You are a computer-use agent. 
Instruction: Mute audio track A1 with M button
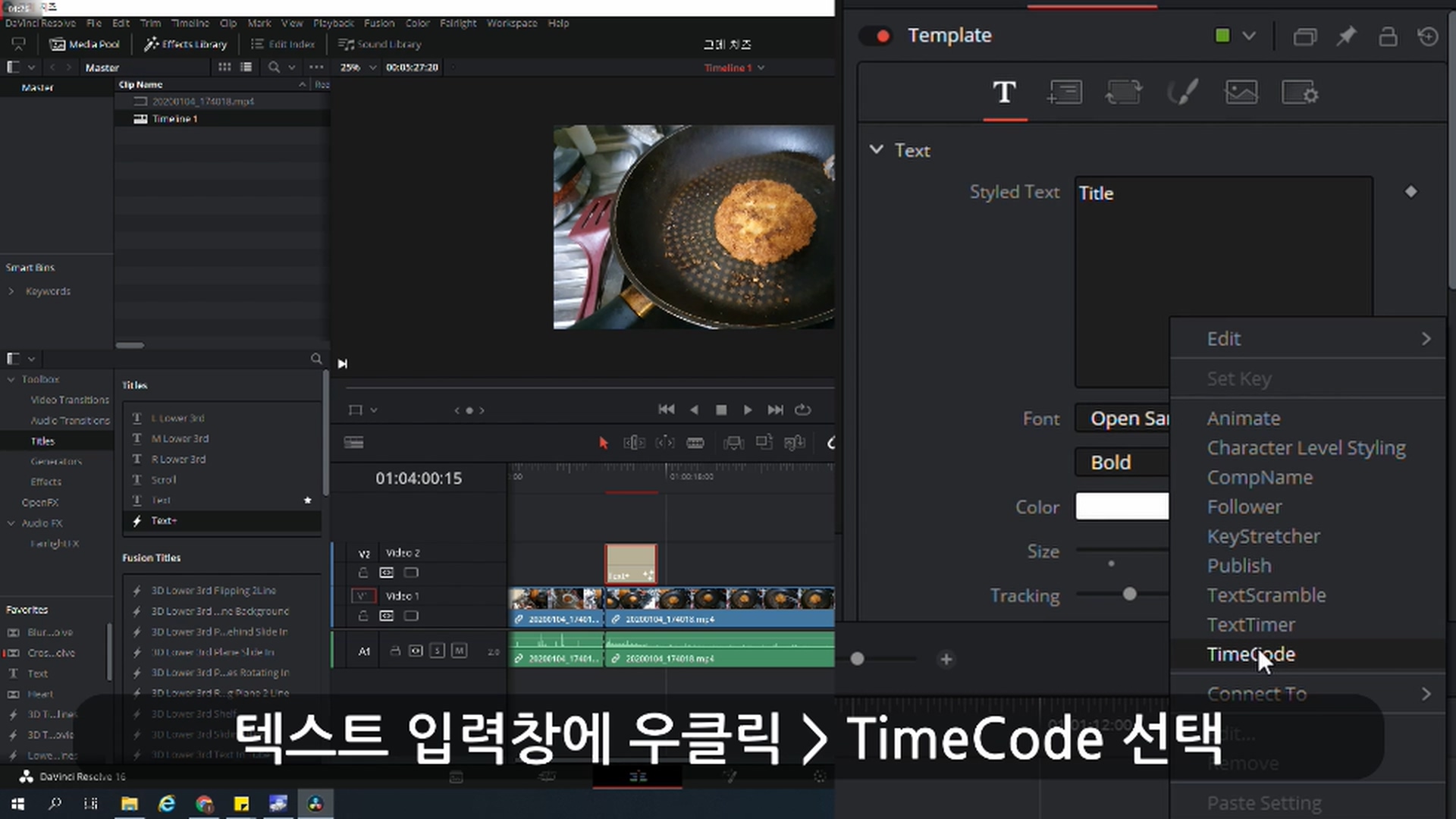tap(459, 651)
